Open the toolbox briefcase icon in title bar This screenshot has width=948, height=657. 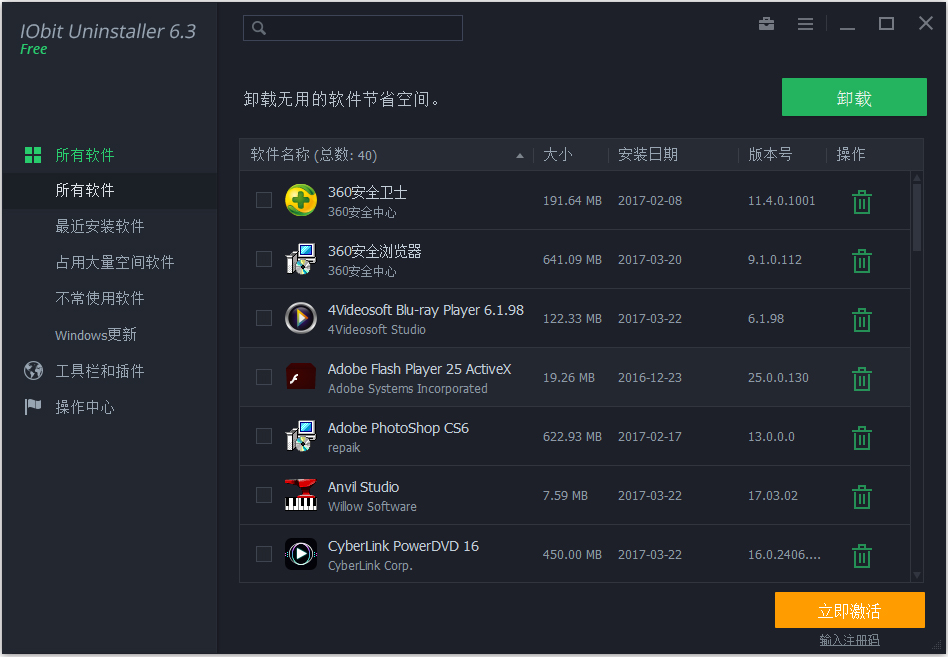click(767, 24)
